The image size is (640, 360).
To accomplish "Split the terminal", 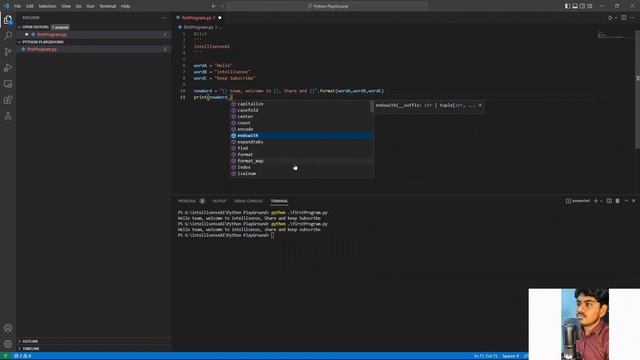I will click(609, 201).
